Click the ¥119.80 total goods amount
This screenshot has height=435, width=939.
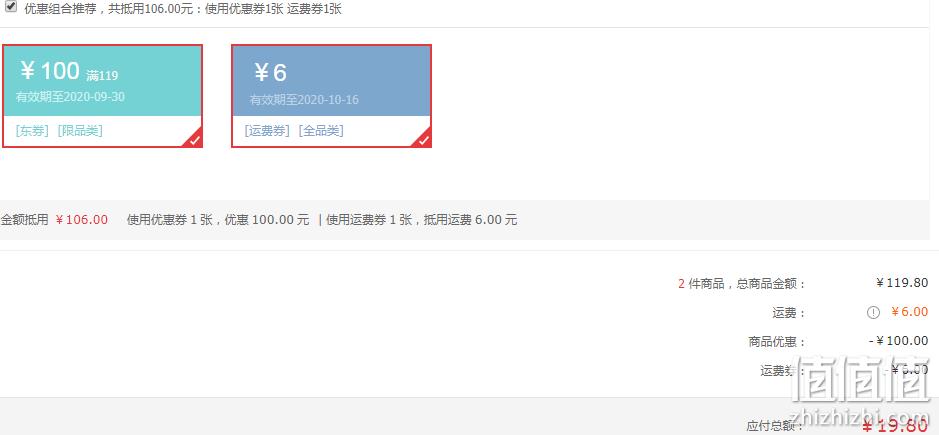pyautogui.click(x=902, y=283)
